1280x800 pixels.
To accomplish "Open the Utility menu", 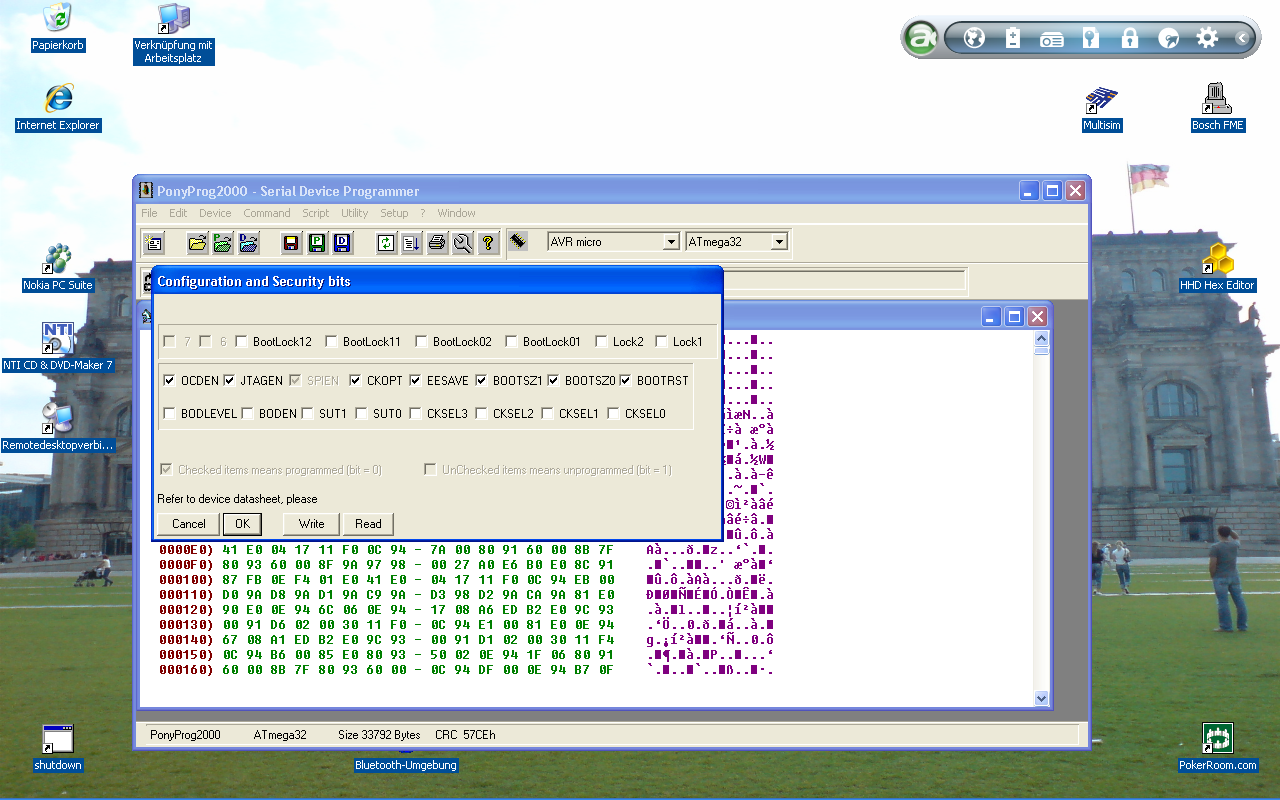I will [355, 213].
